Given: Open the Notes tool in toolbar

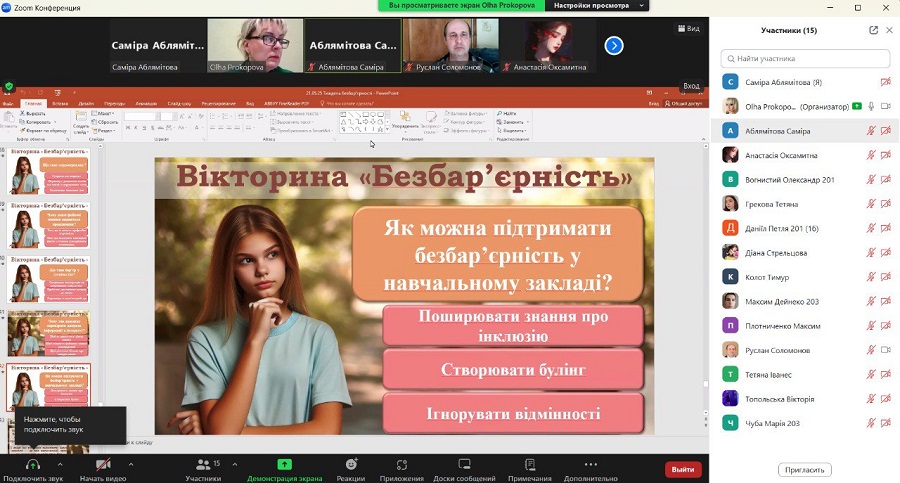Looking at the screenshot, I should (529, 465).
